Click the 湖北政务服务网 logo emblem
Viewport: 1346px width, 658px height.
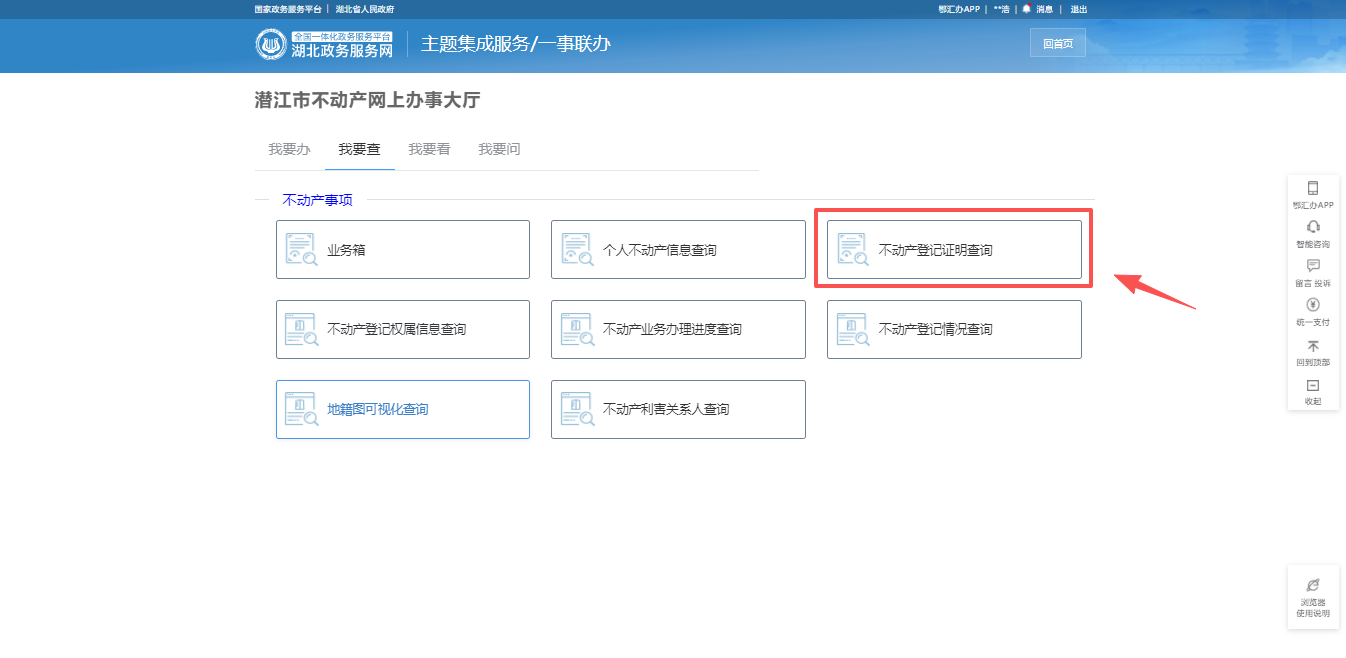tap(271, 44)
